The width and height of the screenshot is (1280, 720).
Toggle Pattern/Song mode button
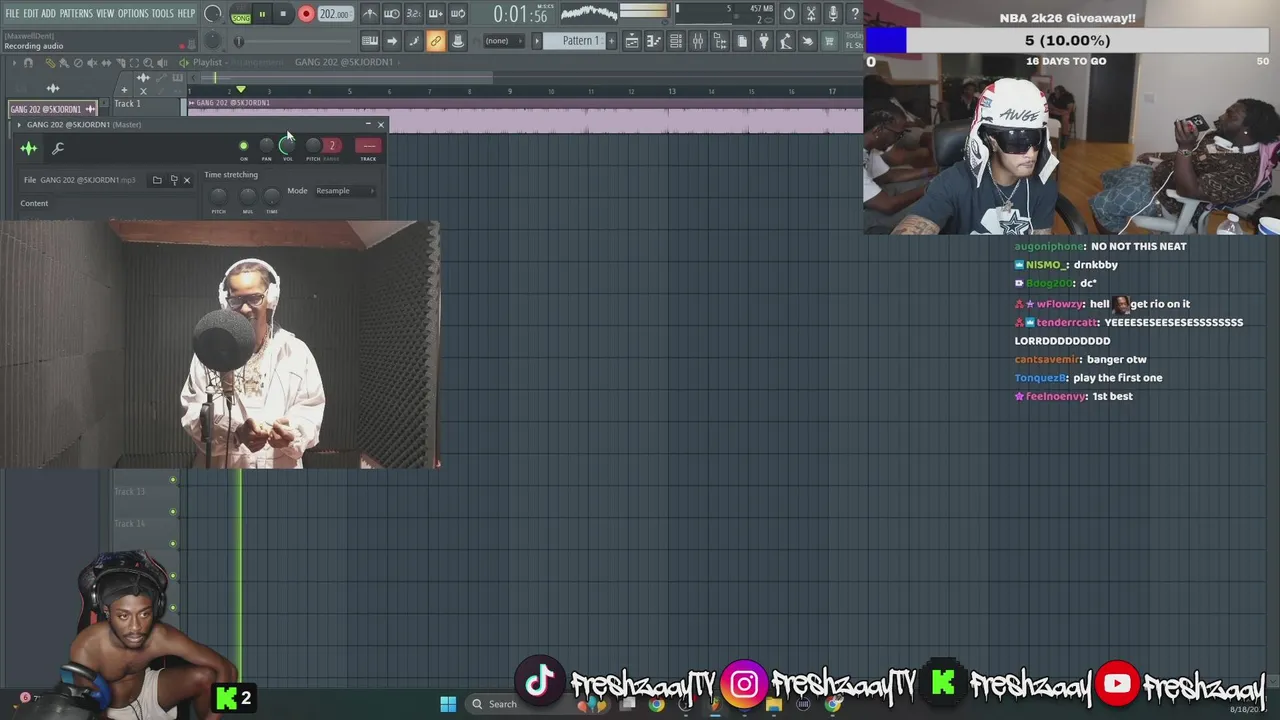pos(241,14)
